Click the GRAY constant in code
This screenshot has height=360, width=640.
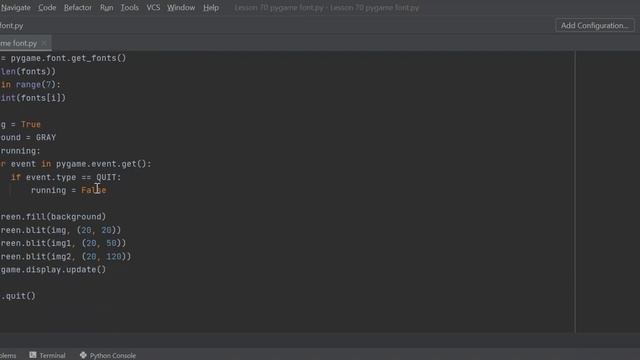click(x=46, y=138)
